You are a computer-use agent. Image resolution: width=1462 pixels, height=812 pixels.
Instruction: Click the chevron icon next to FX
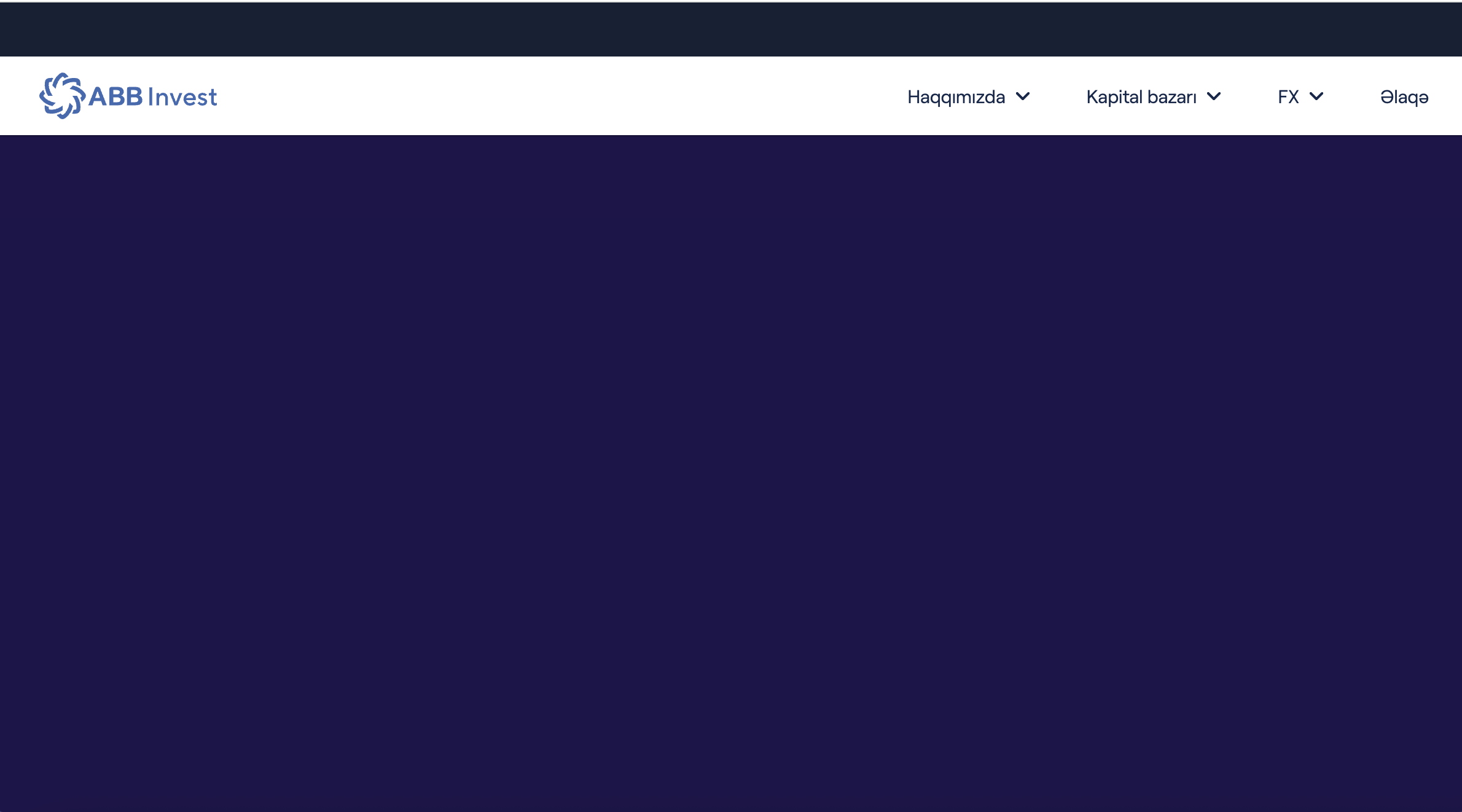click(1316, 96)
